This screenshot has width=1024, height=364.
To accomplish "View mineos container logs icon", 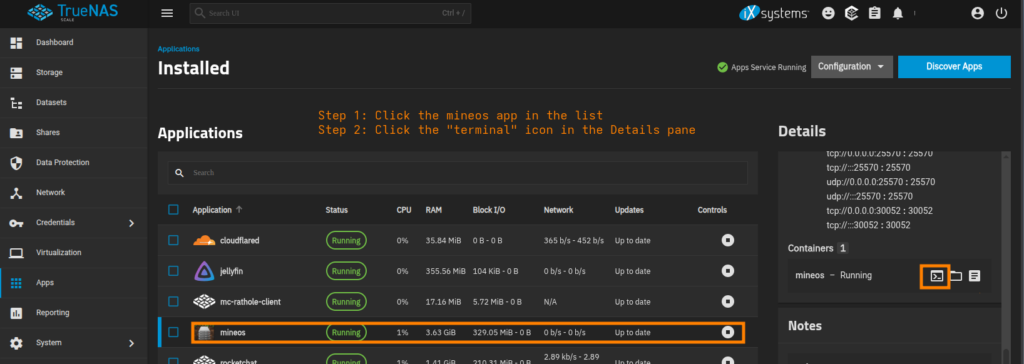I will coord(974,276).
